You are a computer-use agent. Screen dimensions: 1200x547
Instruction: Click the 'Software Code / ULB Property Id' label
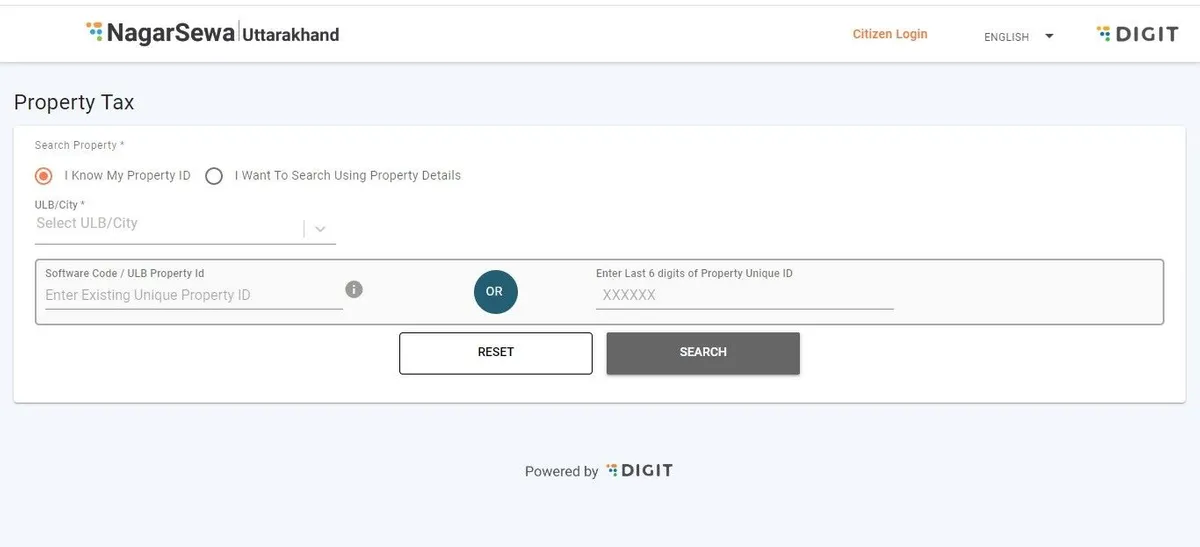tap(125, 273)
